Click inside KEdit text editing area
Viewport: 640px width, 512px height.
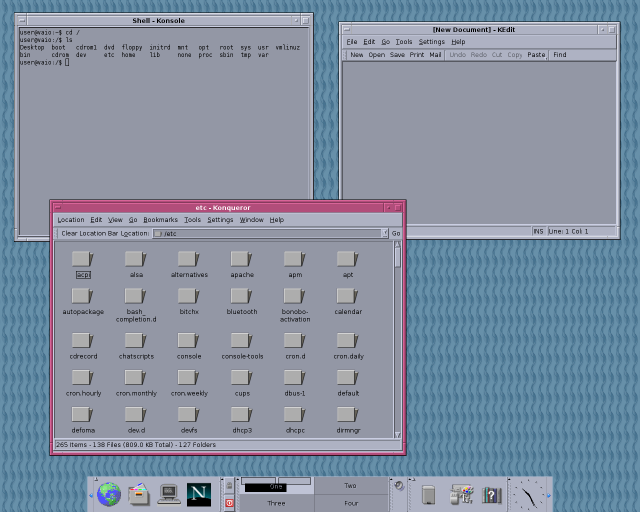coord(479,143)
